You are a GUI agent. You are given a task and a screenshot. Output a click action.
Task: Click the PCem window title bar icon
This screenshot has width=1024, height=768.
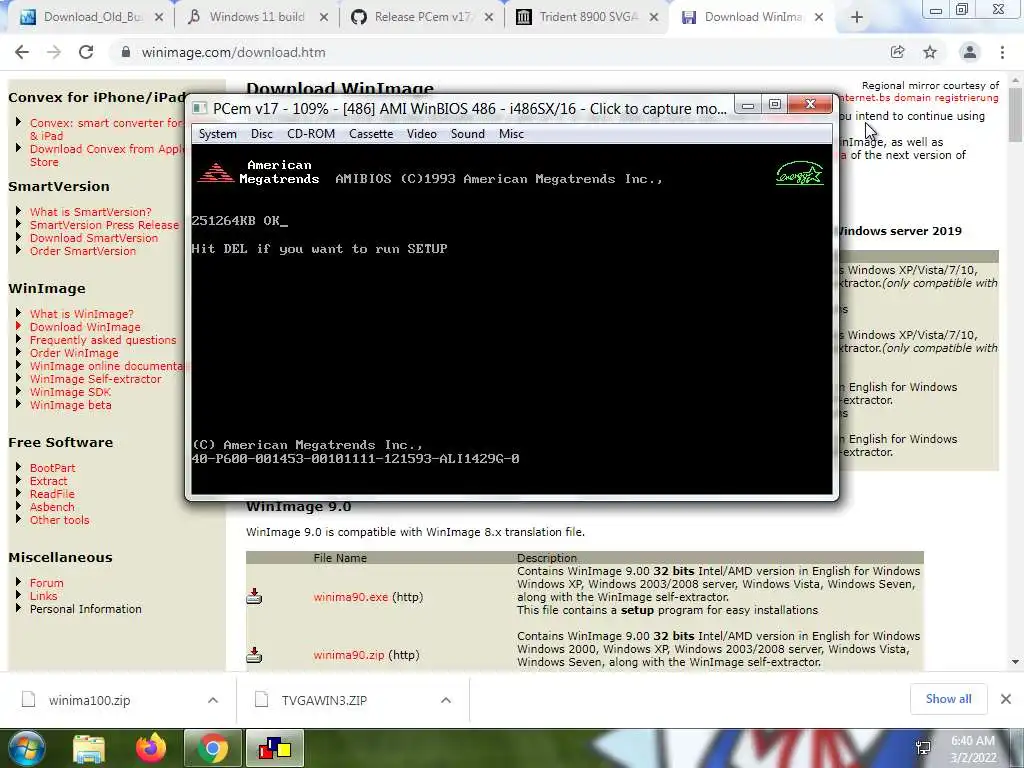(x=200, y=108)
